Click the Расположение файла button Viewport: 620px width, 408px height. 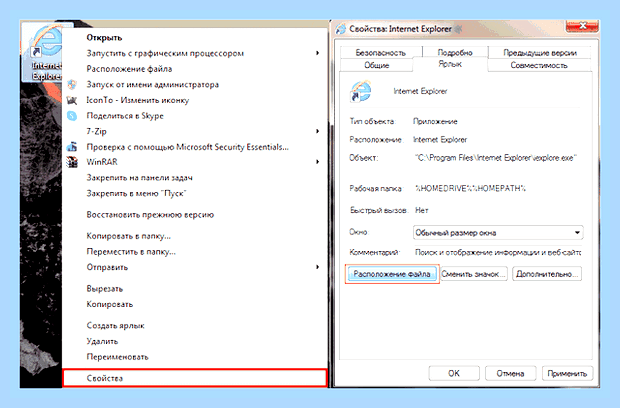point(392,274)
